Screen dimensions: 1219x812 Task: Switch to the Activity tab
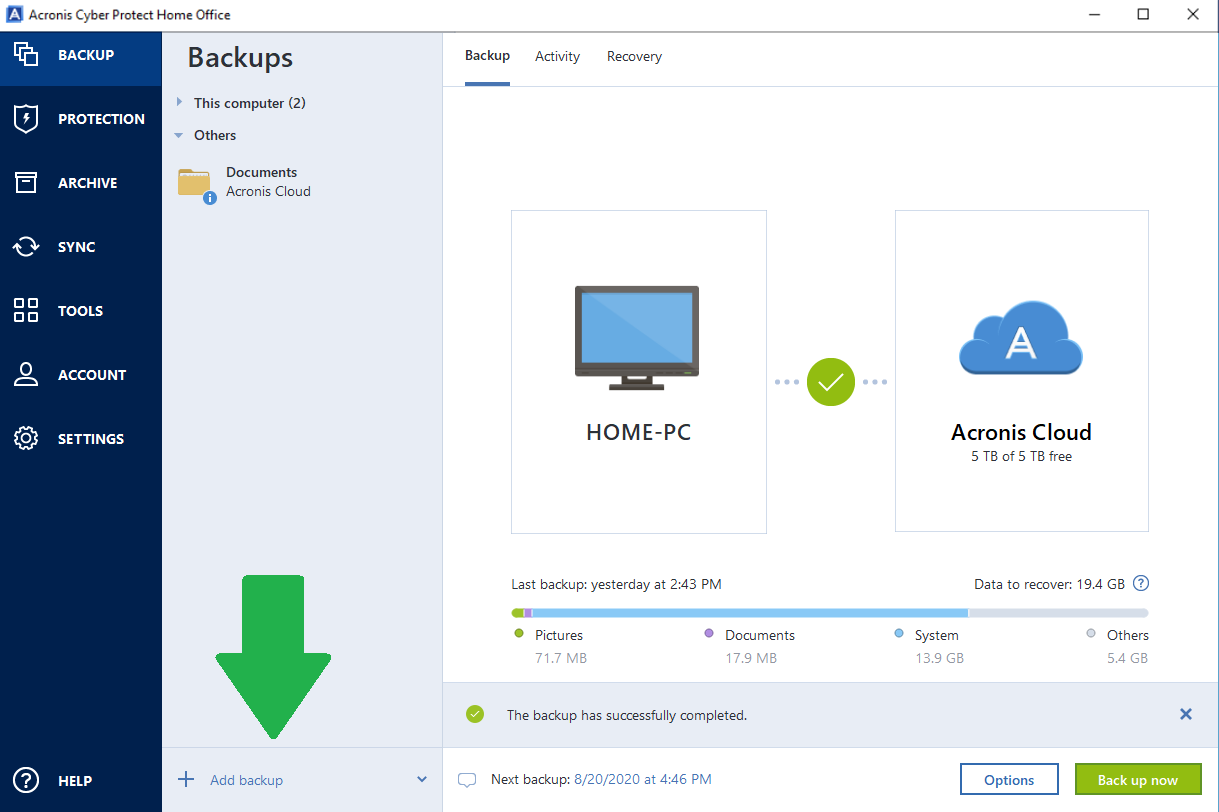[557, 56]
